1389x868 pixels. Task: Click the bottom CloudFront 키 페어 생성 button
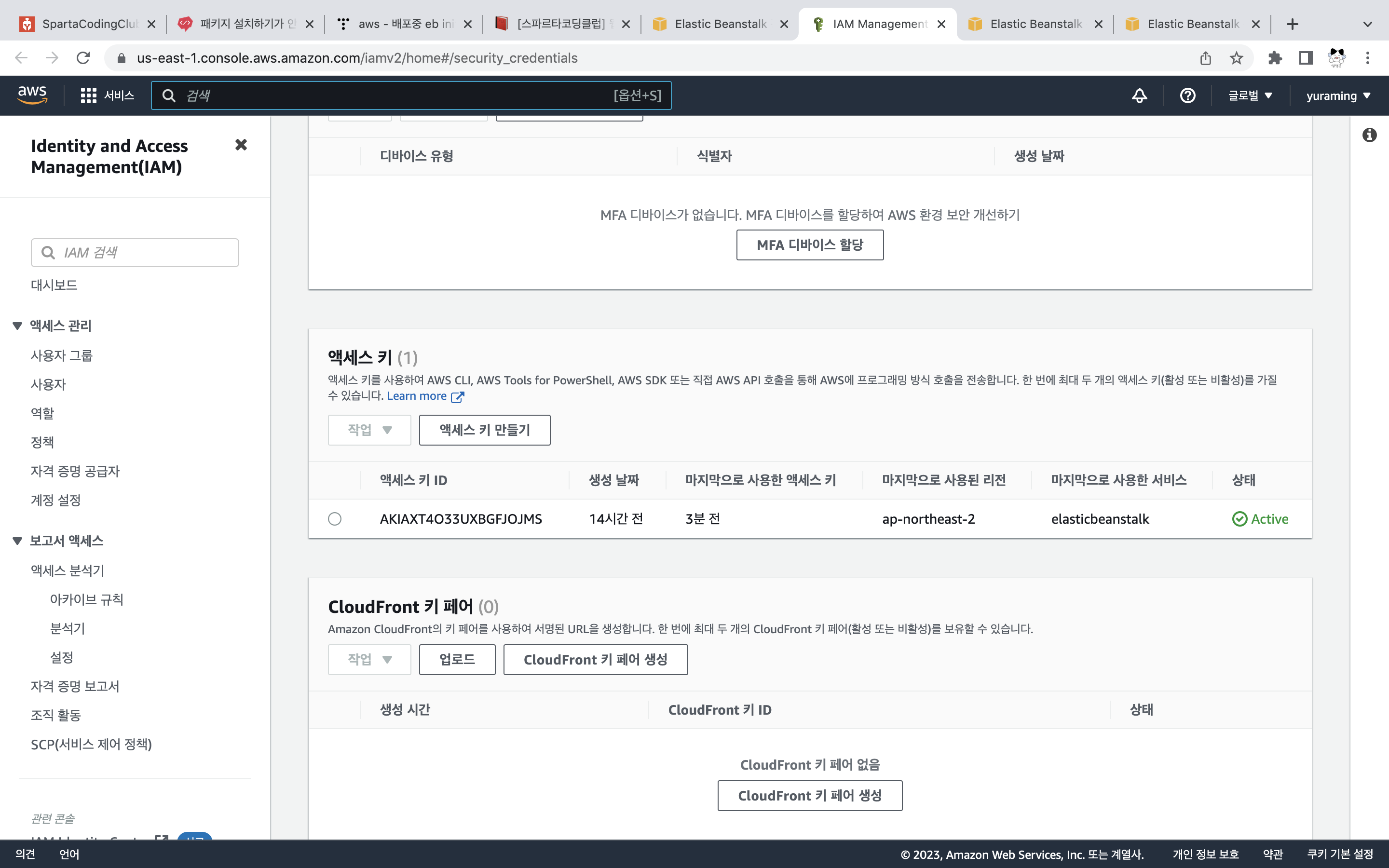pyautogui.click(x=810, y=796)
